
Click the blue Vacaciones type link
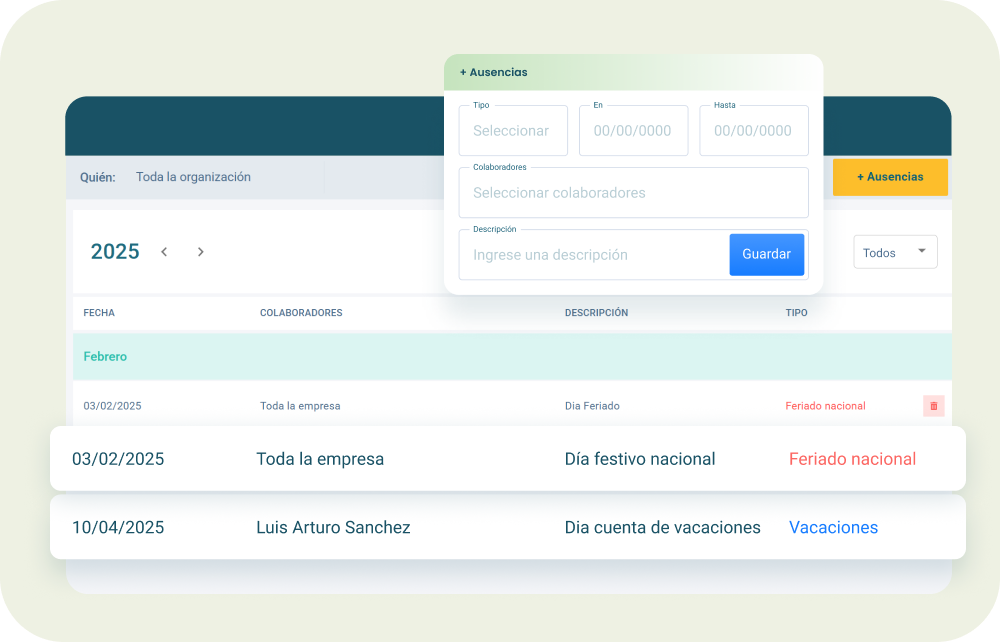[x=833, y=527]
